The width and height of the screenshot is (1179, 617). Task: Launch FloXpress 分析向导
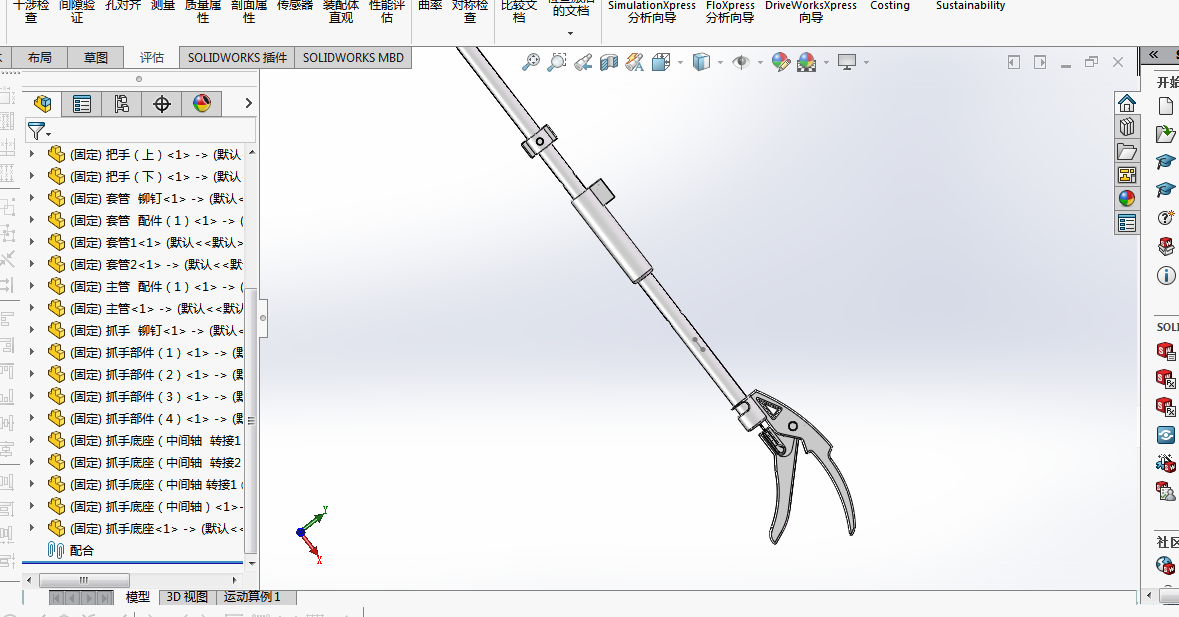(x=730, y=11)
